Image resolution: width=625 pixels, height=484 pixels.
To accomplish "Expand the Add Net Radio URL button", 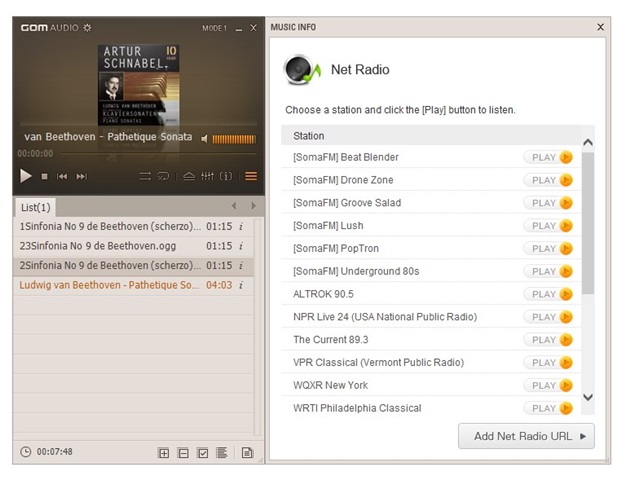I will [x=526, y=436].
